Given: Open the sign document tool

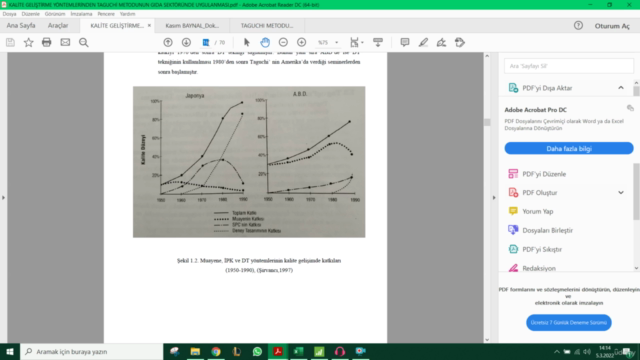Looking at the screenshot, I should [x=441, y=42].
